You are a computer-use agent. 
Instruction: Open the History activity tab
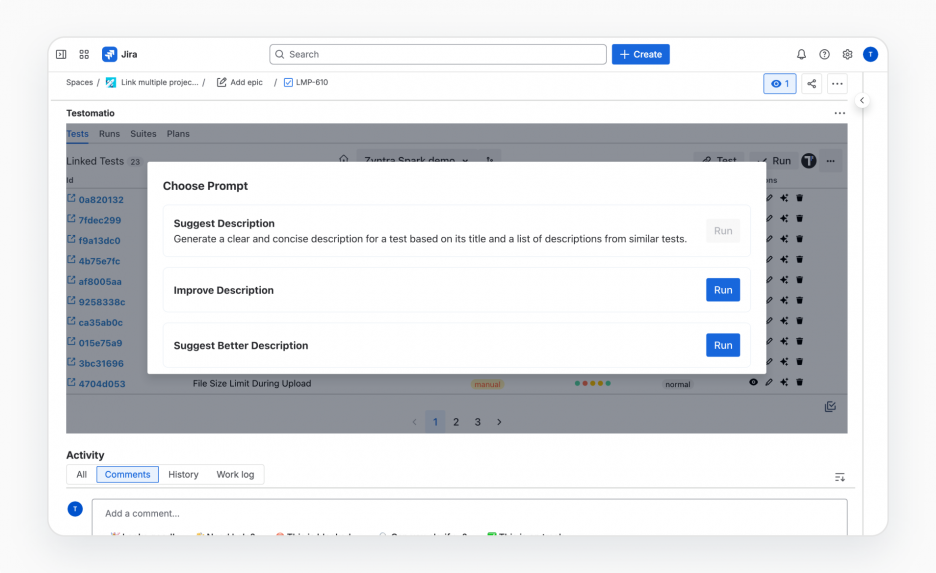(x=183, y=475)
